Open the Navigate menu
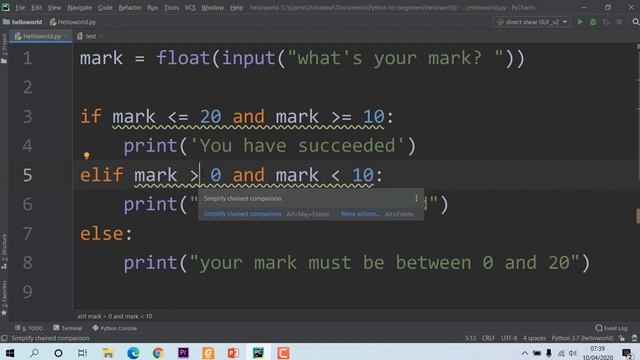 pos(80,8)
